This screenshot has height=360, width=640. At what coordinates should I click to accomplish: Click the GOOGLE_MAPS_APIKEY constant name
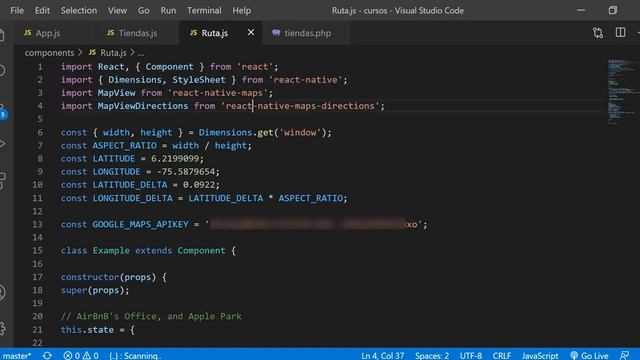click(x=140, y=224)
